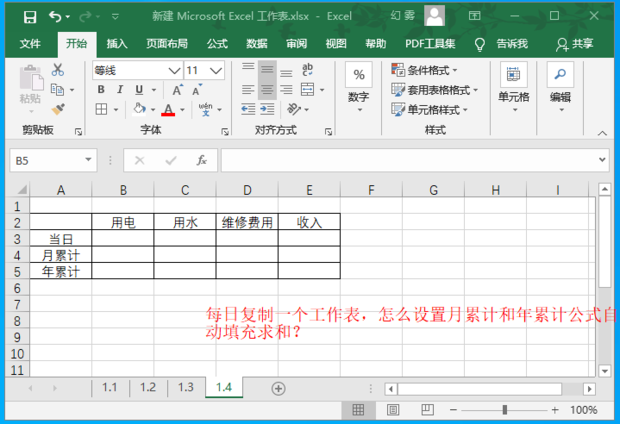Image resolution: width=620 pixels, height=424 pixels.
Task: Toggle Bold formatting
Action: coord(101,90)
